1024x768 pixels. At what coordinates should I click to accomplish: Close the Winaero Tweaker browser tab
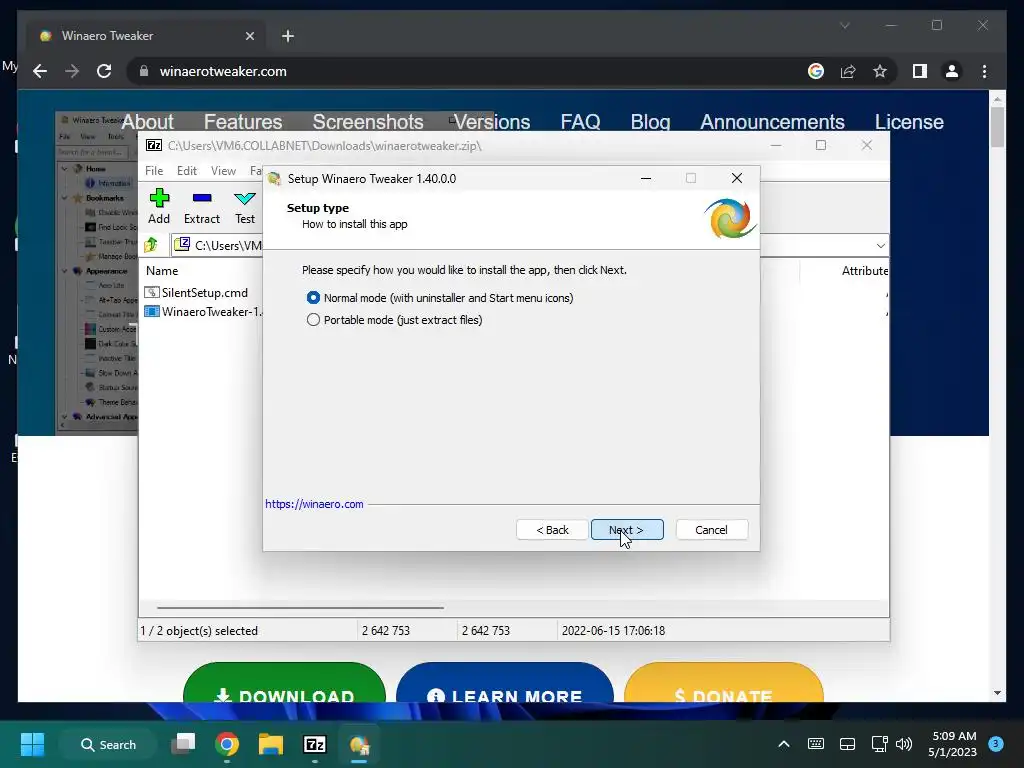(x=249, y=36)
